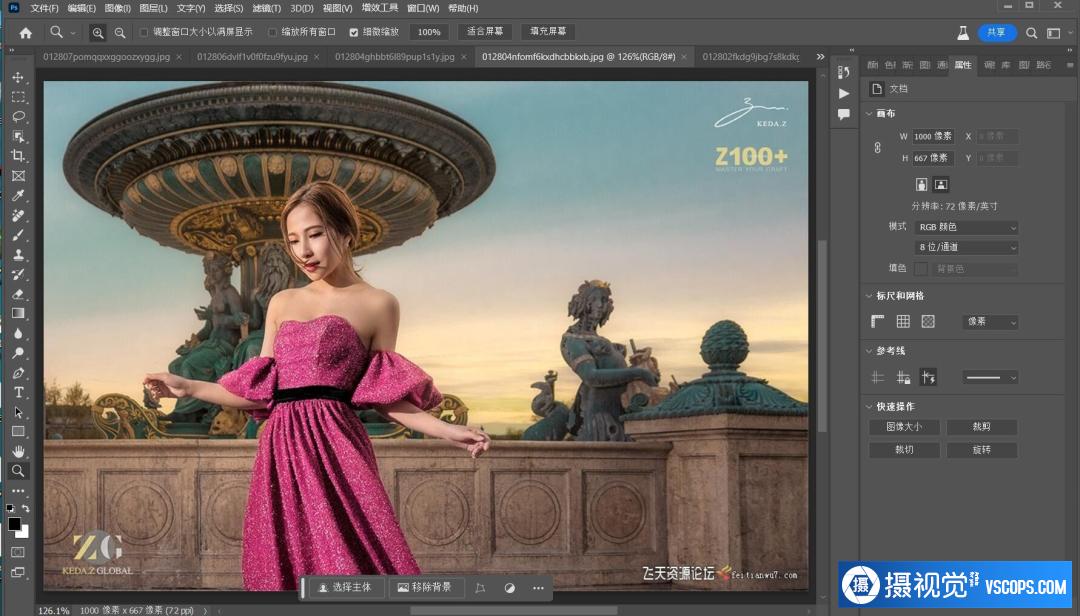This screenshot has width=1080, height=616.
Task: Toggle the width-height link constraint
Action: pyautogui.click(x=878, y=147)
